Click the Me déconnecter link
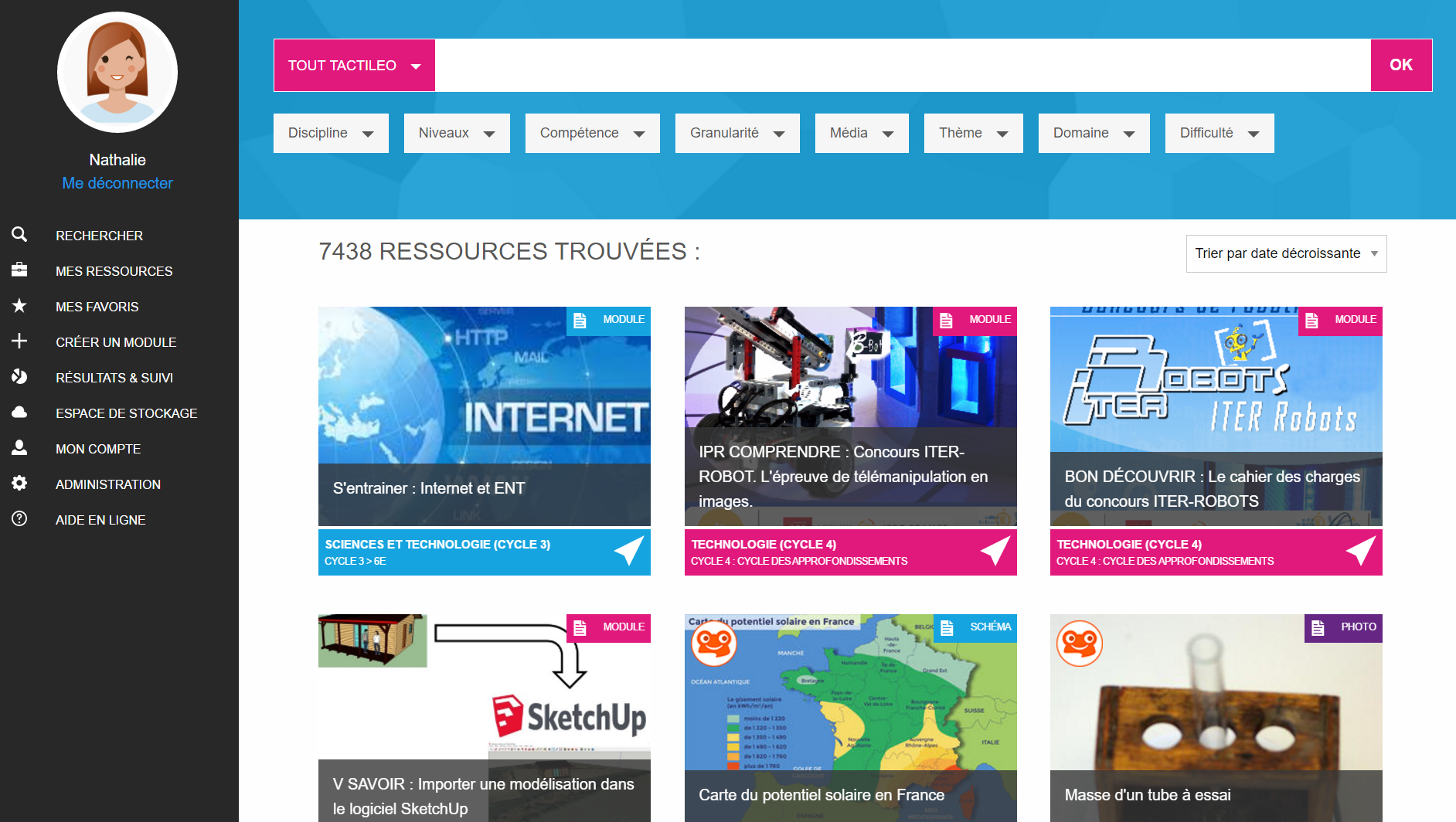Image resolution: width=1456 pixels, height=822 pixels. tap(117, 183)
